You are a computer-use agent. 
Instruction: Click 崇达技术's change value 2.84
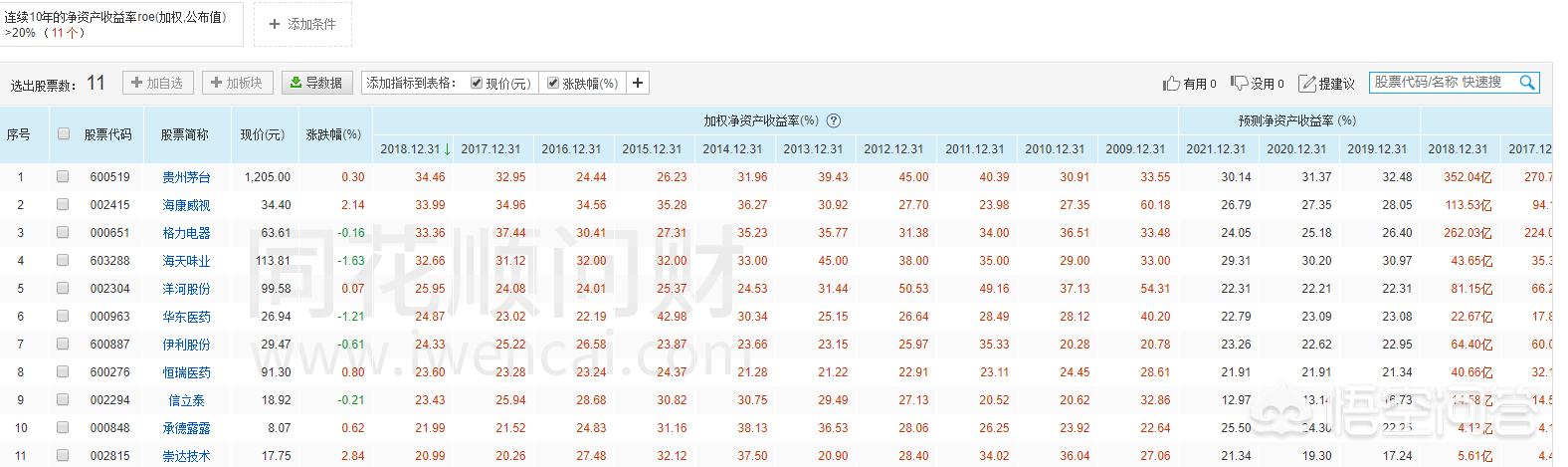click(x=352, y=456)
